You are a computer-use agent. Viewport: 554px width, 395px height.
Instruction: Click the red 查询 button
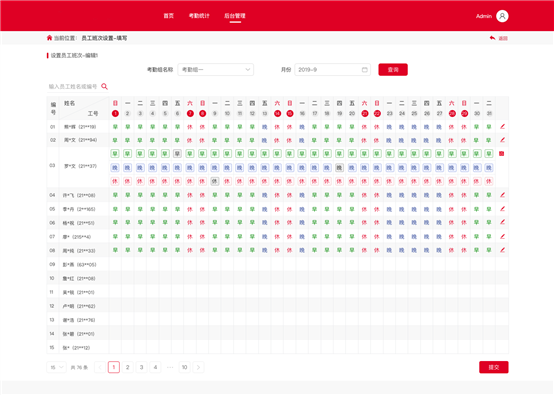[393, 70]
